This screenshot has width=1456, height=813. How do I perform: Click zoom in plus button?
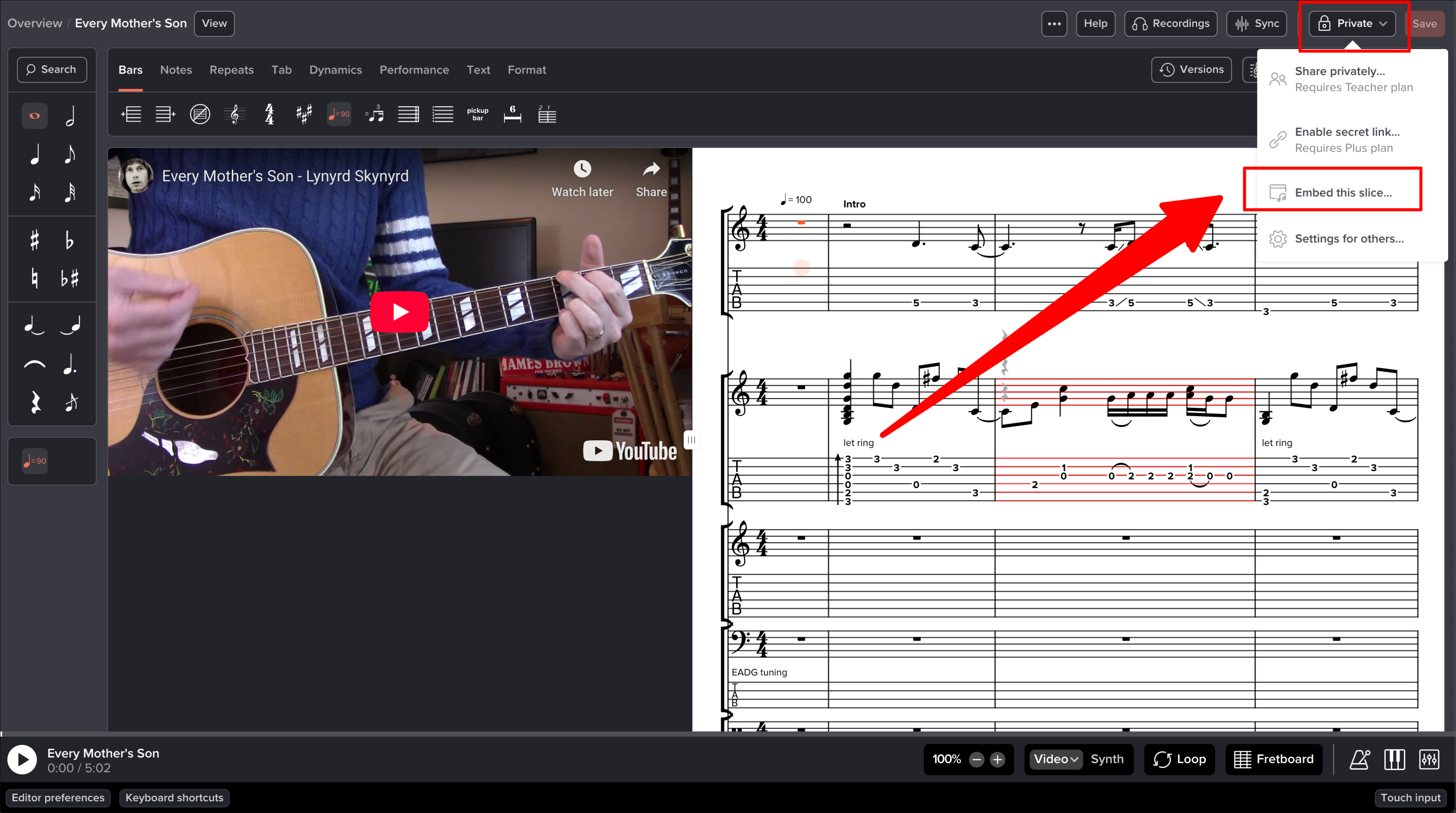[x=998, y=759]
